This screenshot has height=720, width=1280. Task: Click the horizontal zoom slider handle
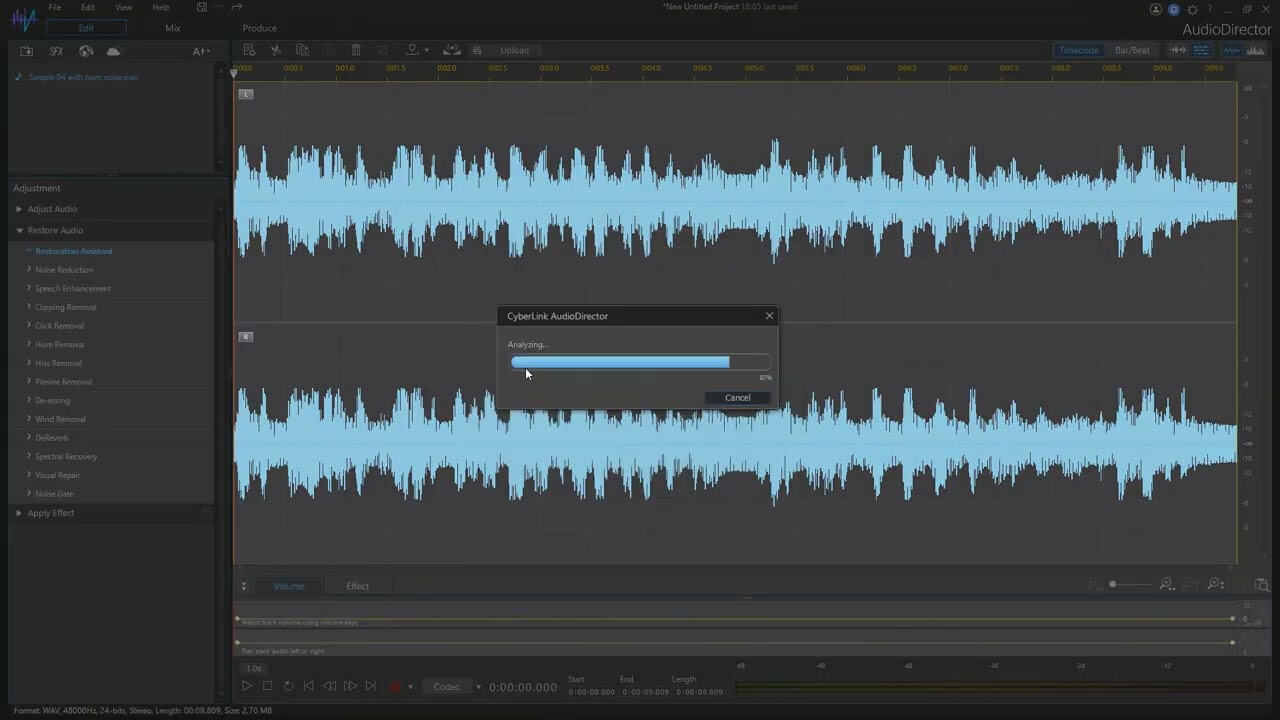(x=1112, y=584)
